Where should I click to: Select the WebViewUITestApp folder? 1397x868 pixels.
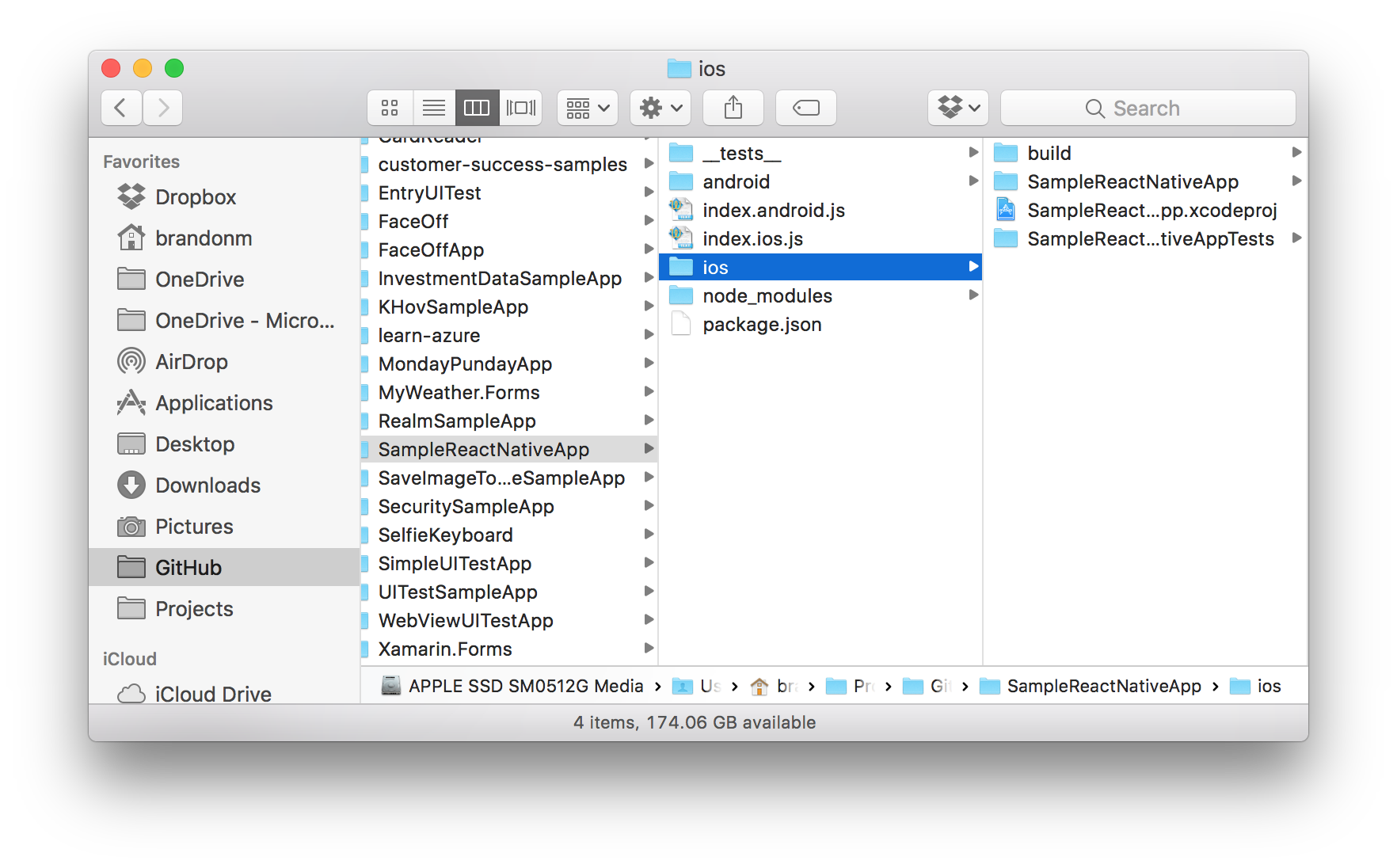tap(508, 620)
